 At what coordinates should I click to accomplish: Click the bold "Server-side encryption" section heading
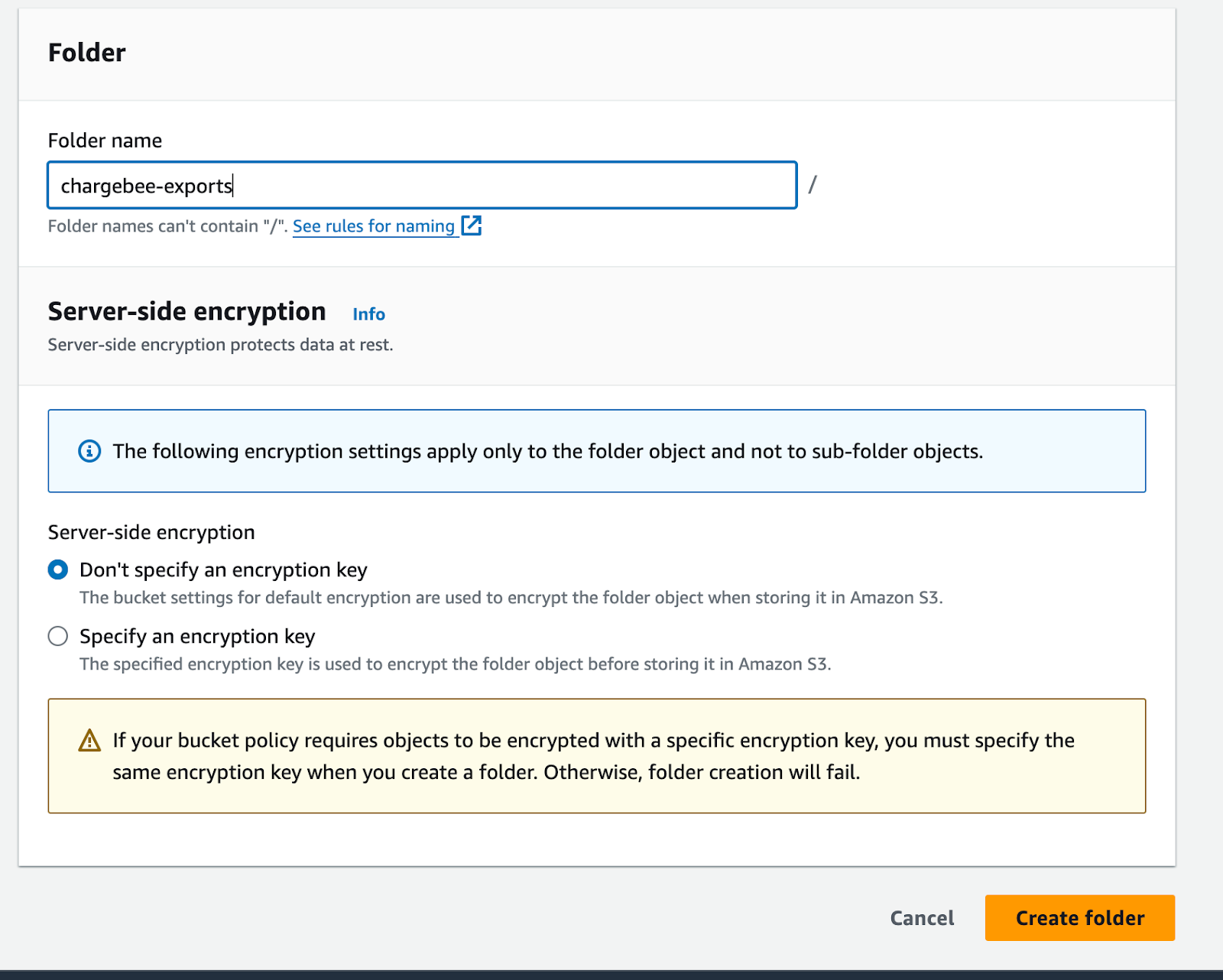click(x=187, y=312)
